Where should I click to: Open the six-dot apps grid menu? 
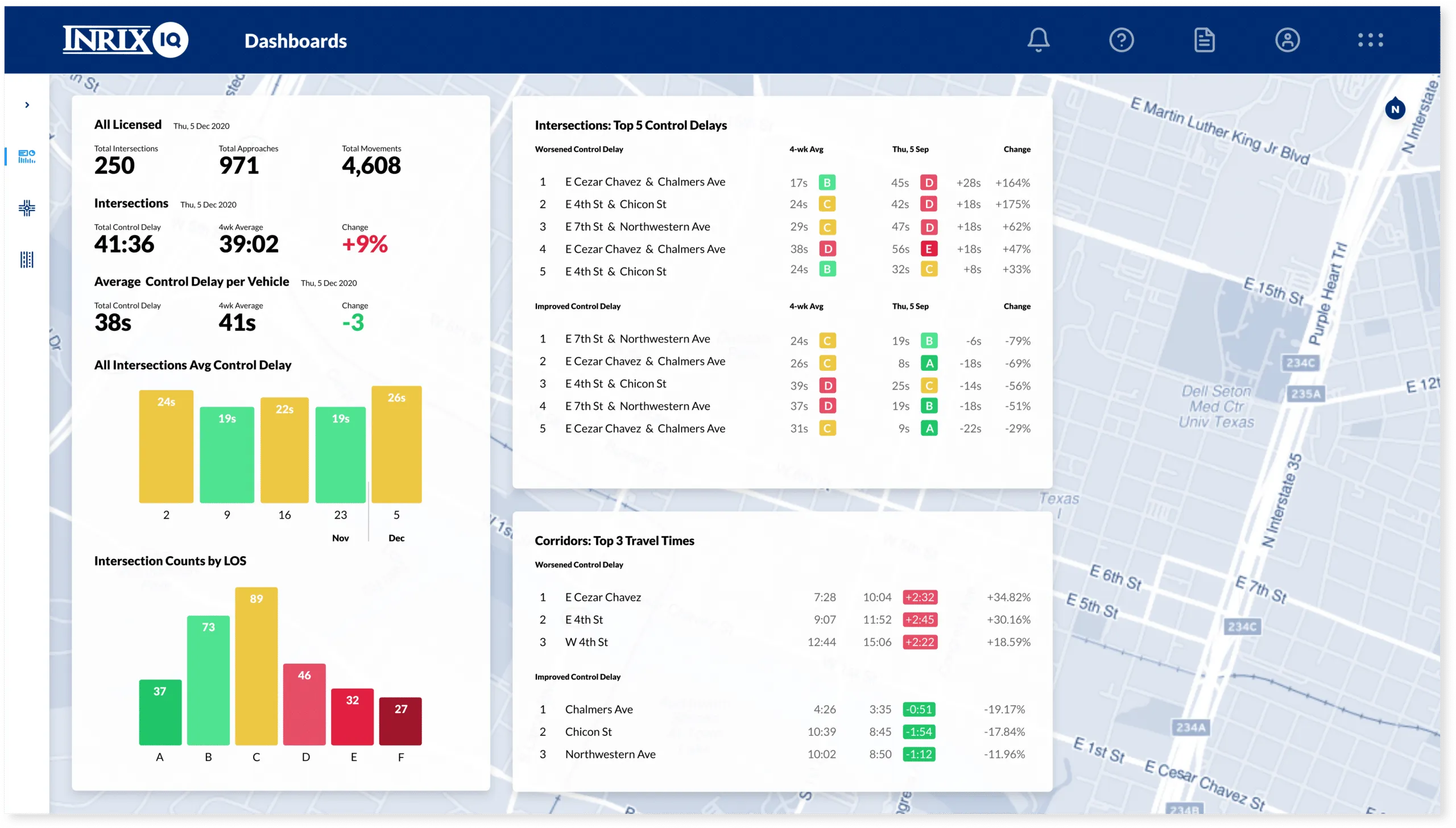point(1370,40)
